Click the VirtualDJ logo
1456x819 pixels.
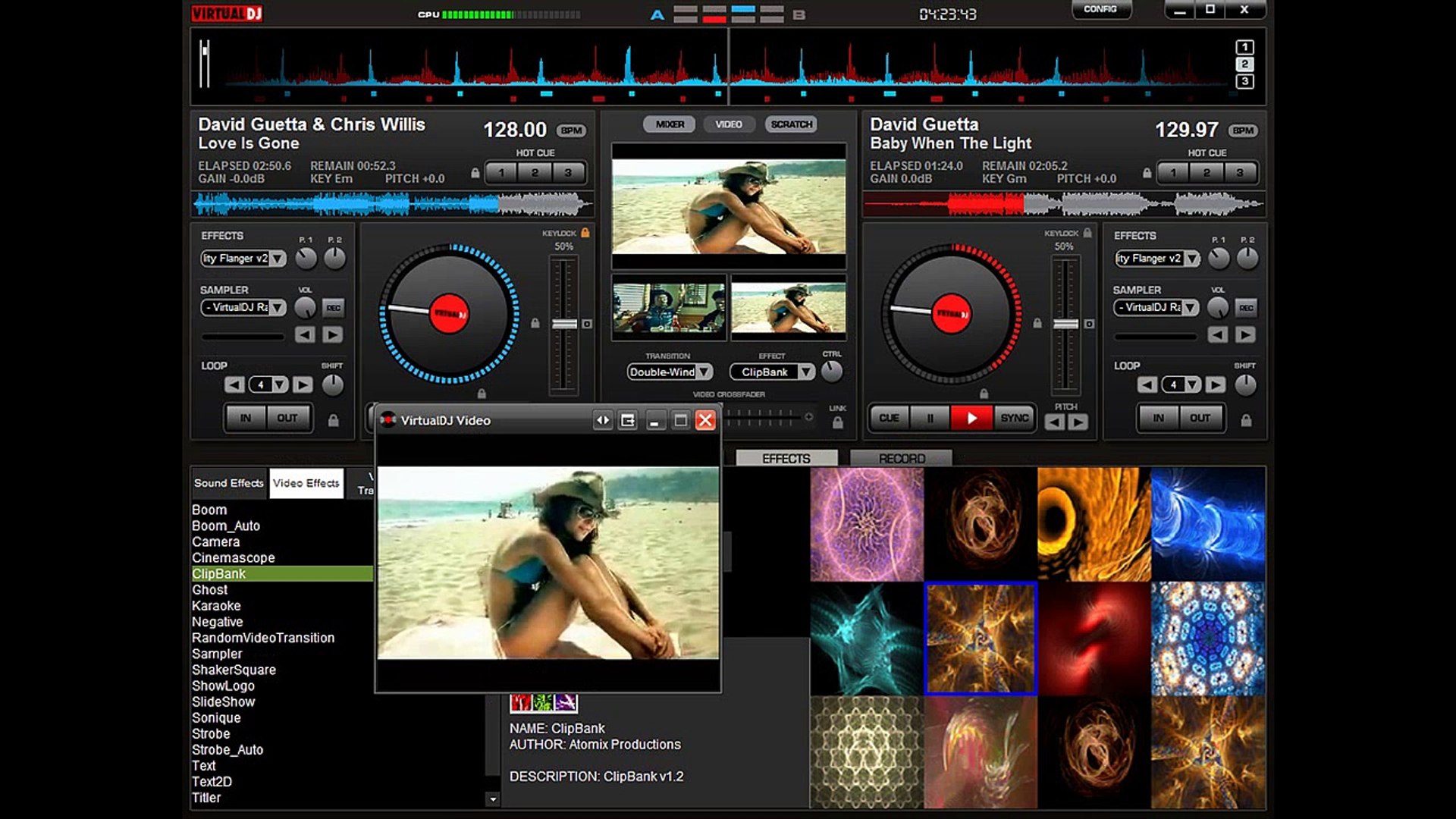coord(226,14)
